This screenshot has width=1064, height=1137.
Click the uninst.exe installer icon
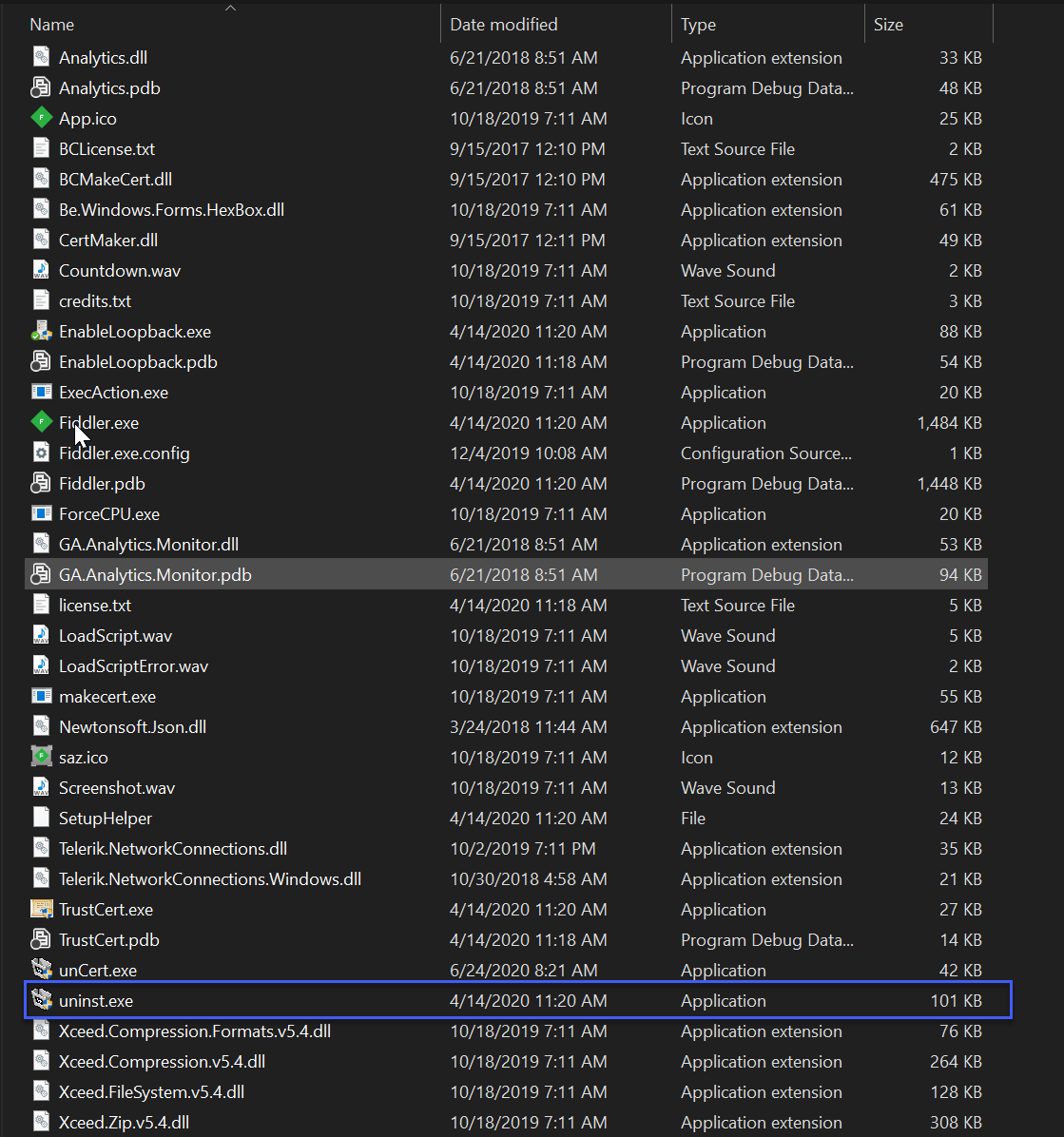41,1000
